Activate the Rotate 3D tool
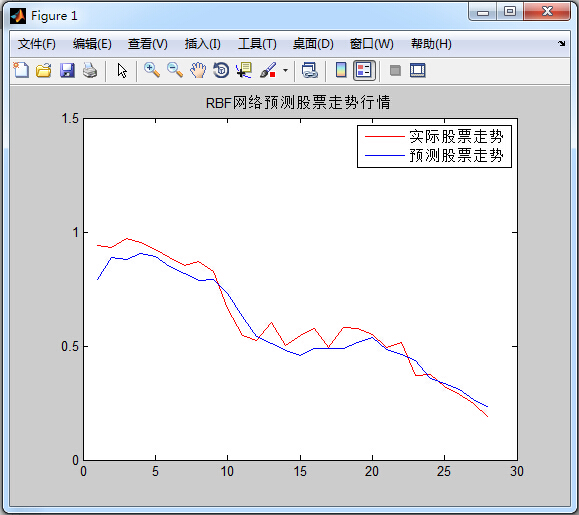Screen dimensions: 579x515 [221, 70]
